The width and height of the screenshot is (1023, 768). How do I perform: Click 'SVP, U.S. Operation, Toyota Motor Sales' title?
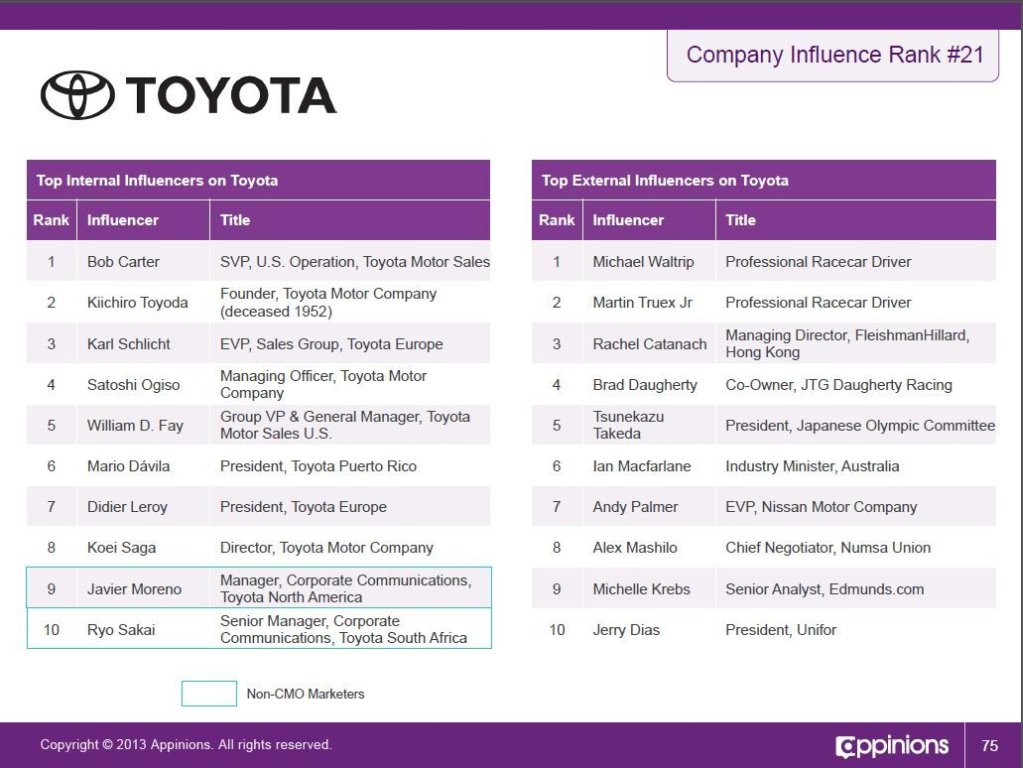point(355,262)
